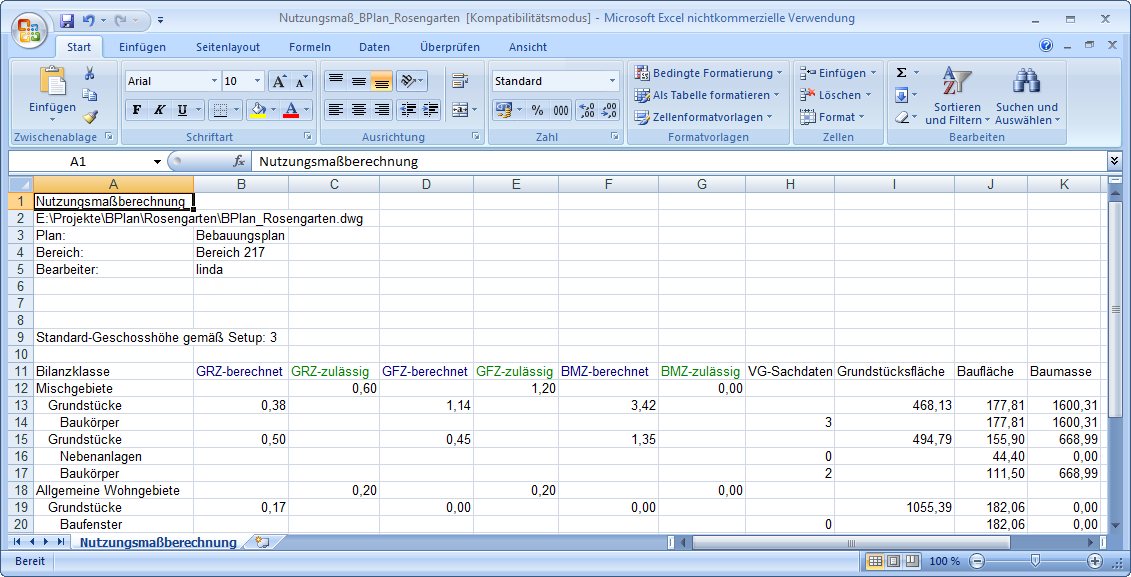Open the Name Box dropdown arrow
Image resolution: width=1131 pixels, height=577 pixels.
[x=157, y=161]
